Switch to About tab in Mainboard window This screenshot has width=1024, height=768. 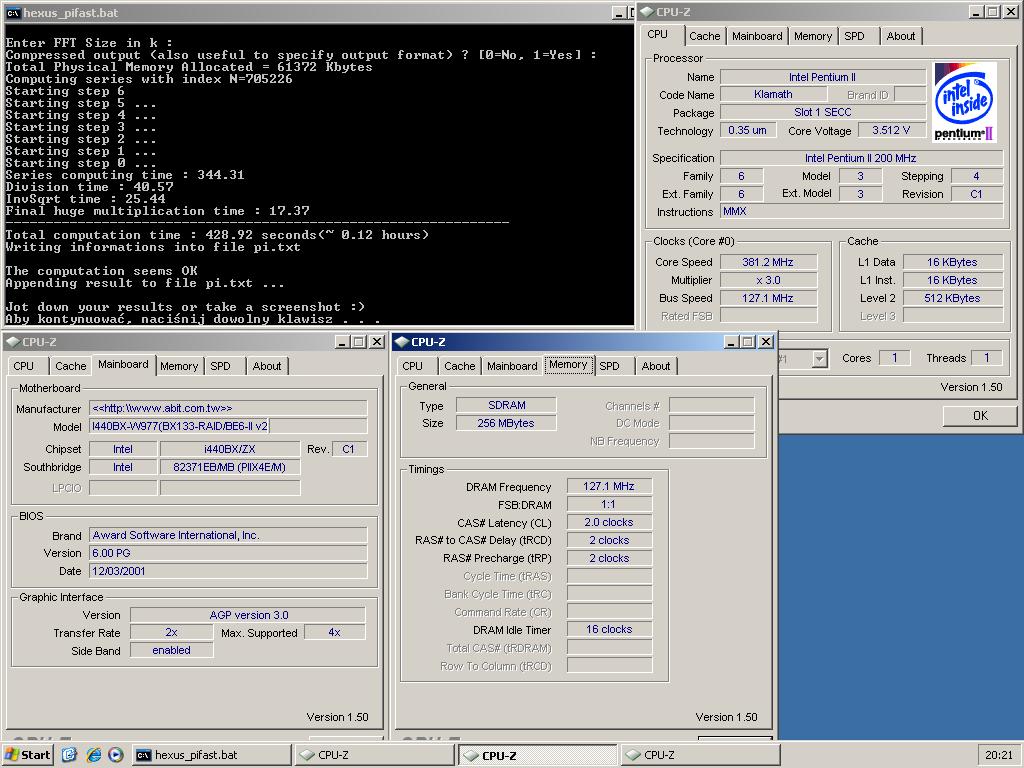[x=266, y=366]
